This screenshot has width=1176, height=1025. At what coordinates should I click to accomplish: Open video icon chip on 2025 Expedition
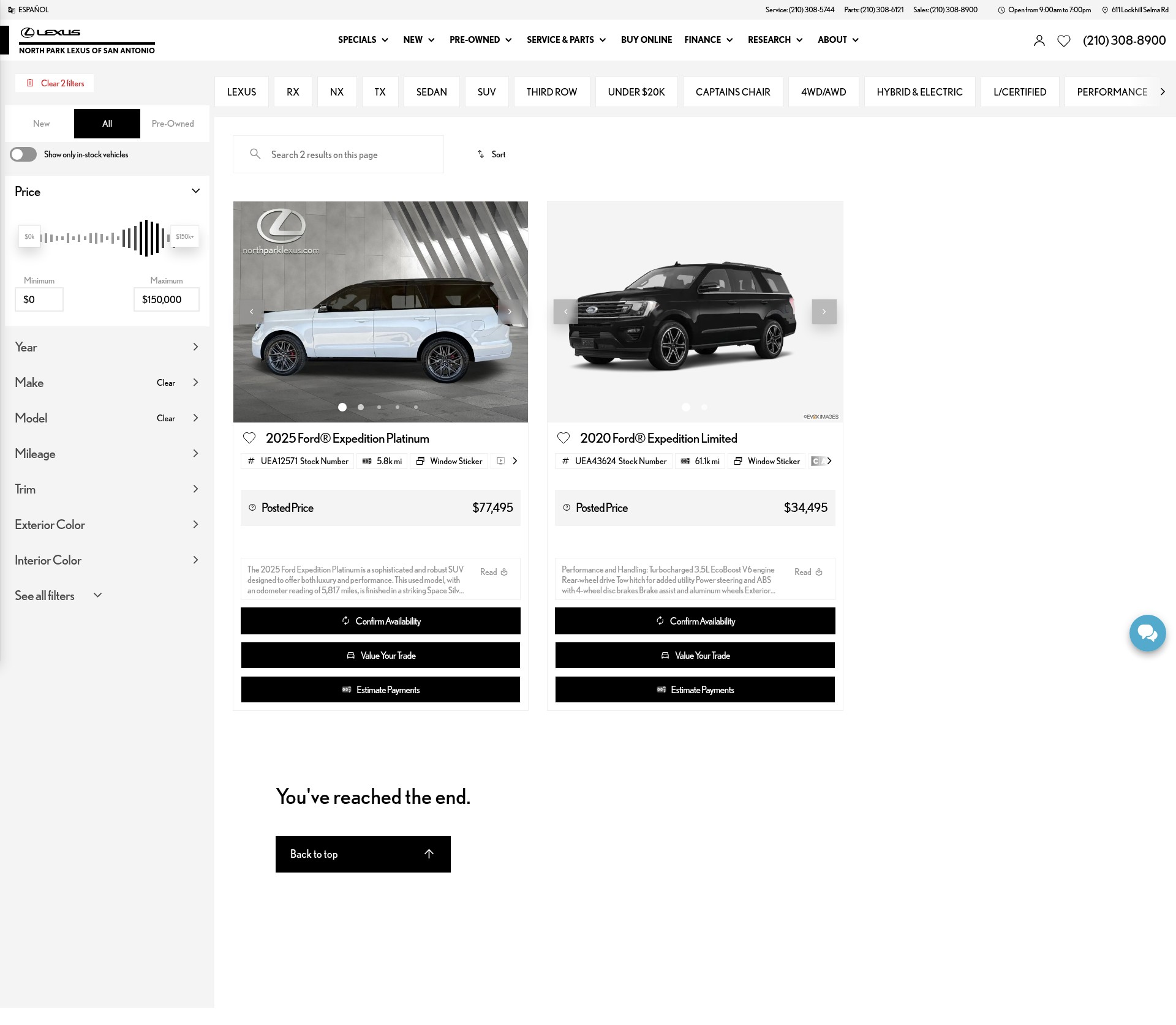click(500, 461)
